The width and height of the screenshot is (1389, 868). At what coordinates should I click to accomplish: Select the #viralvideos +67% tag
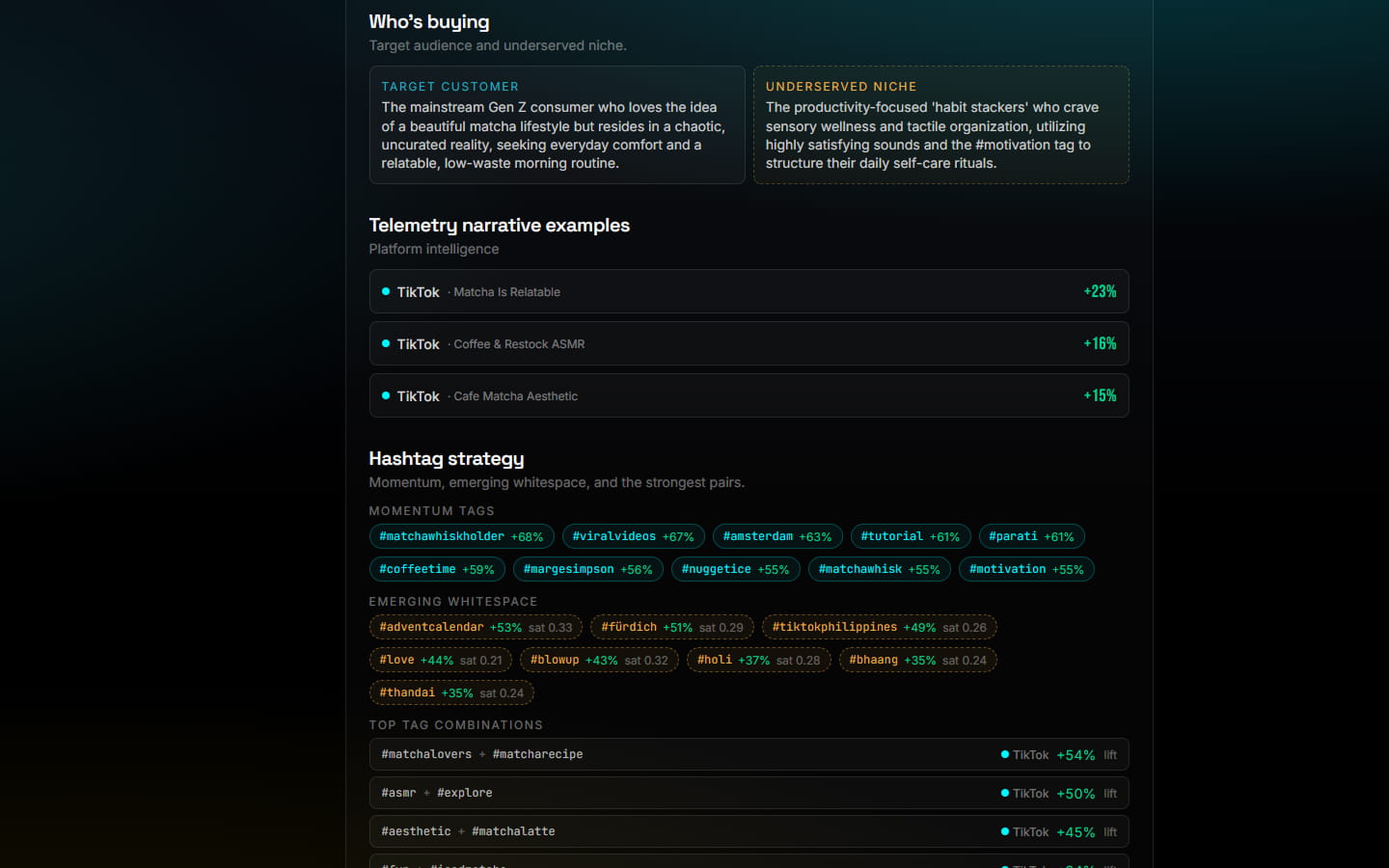point(633,536)
